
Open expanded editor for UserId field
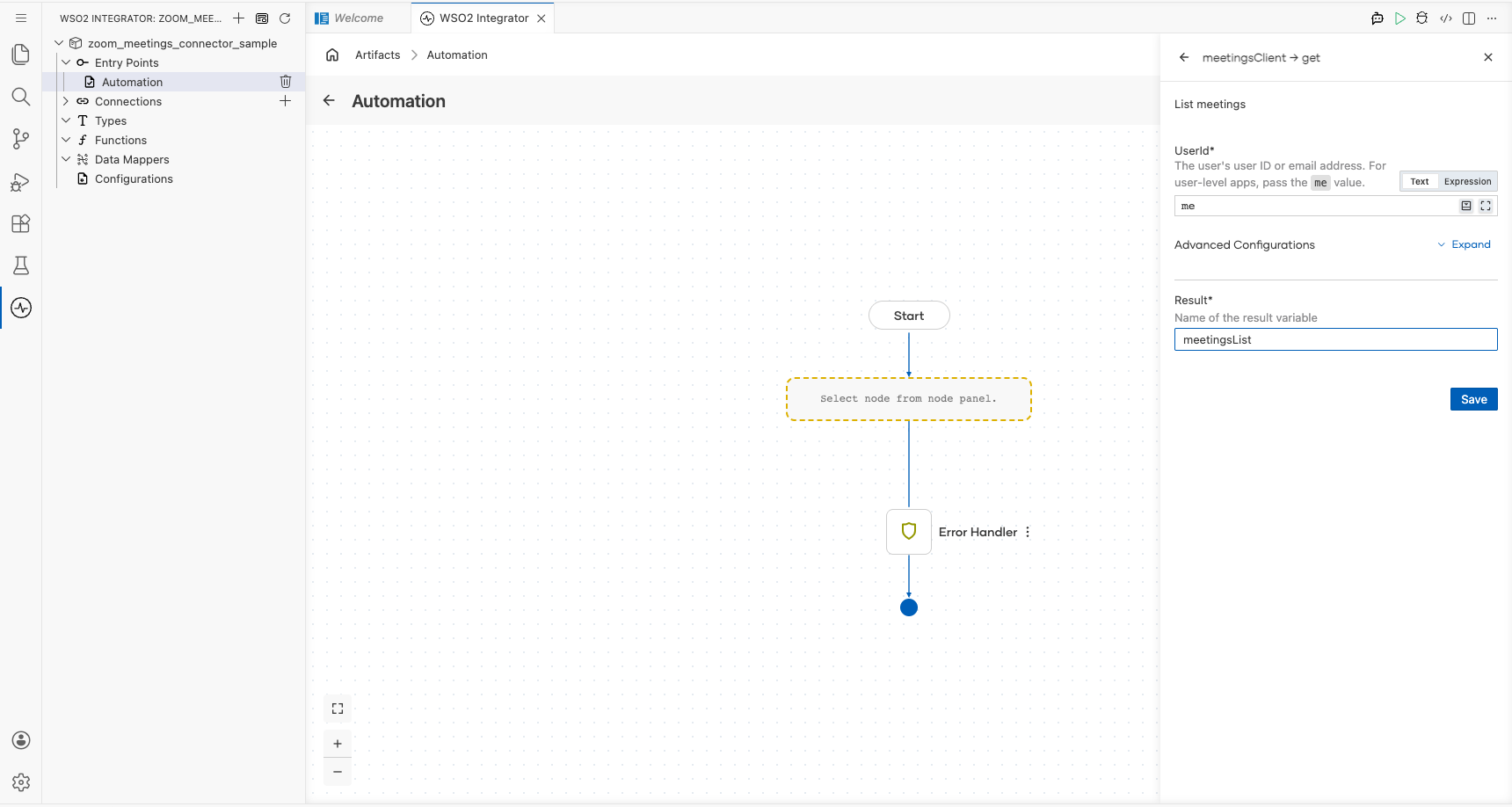pos(1486,206)
